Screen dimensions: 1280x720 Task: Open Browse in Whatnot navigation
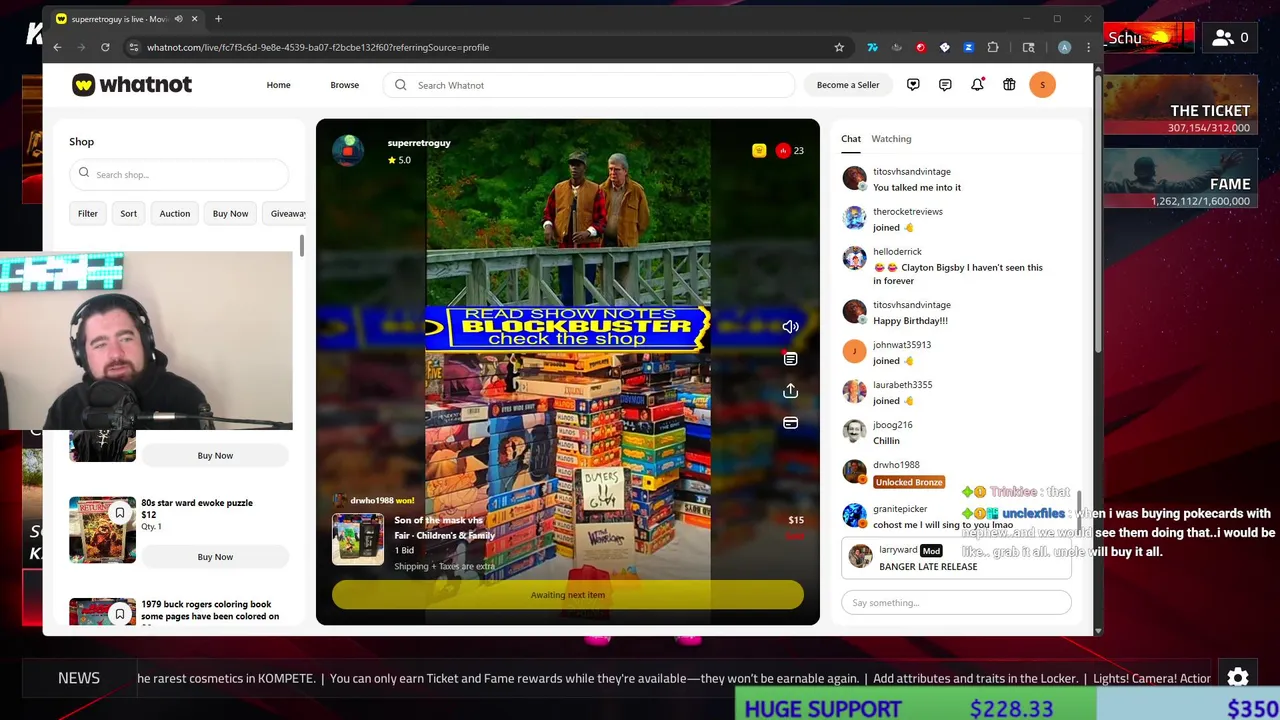tap(344, 85)
